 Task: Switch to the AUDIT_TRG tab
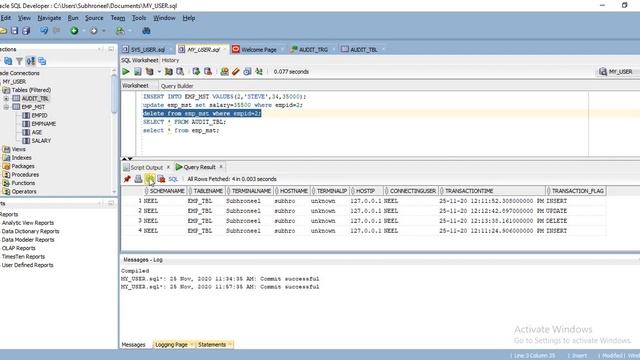[x=313, y=49]
